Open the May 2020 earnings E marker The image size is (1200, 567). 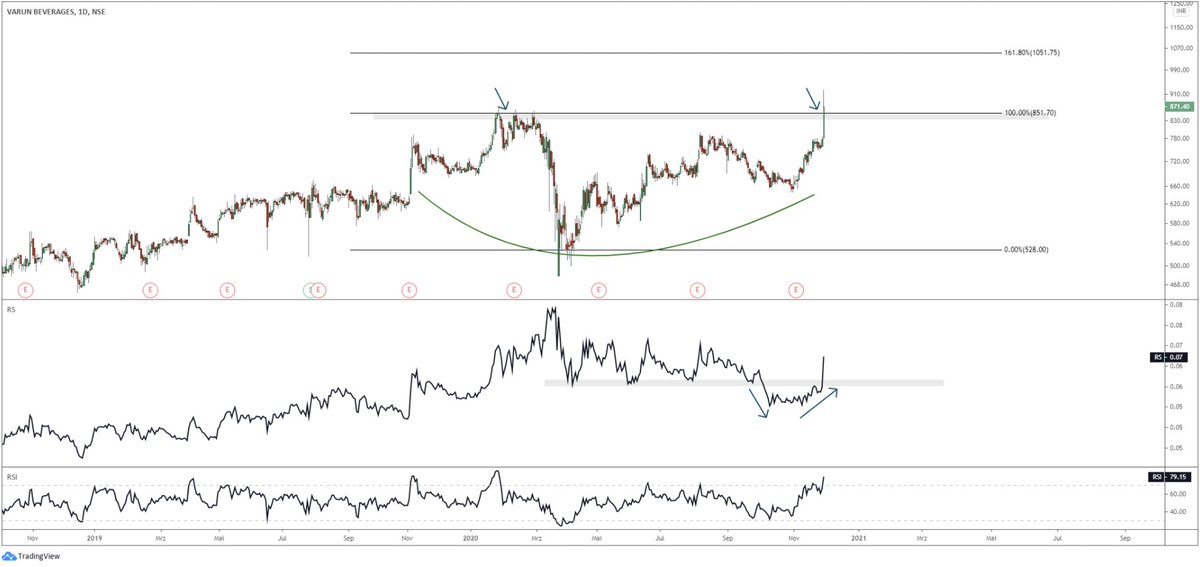pyautogui.click(x=598, y=290)
